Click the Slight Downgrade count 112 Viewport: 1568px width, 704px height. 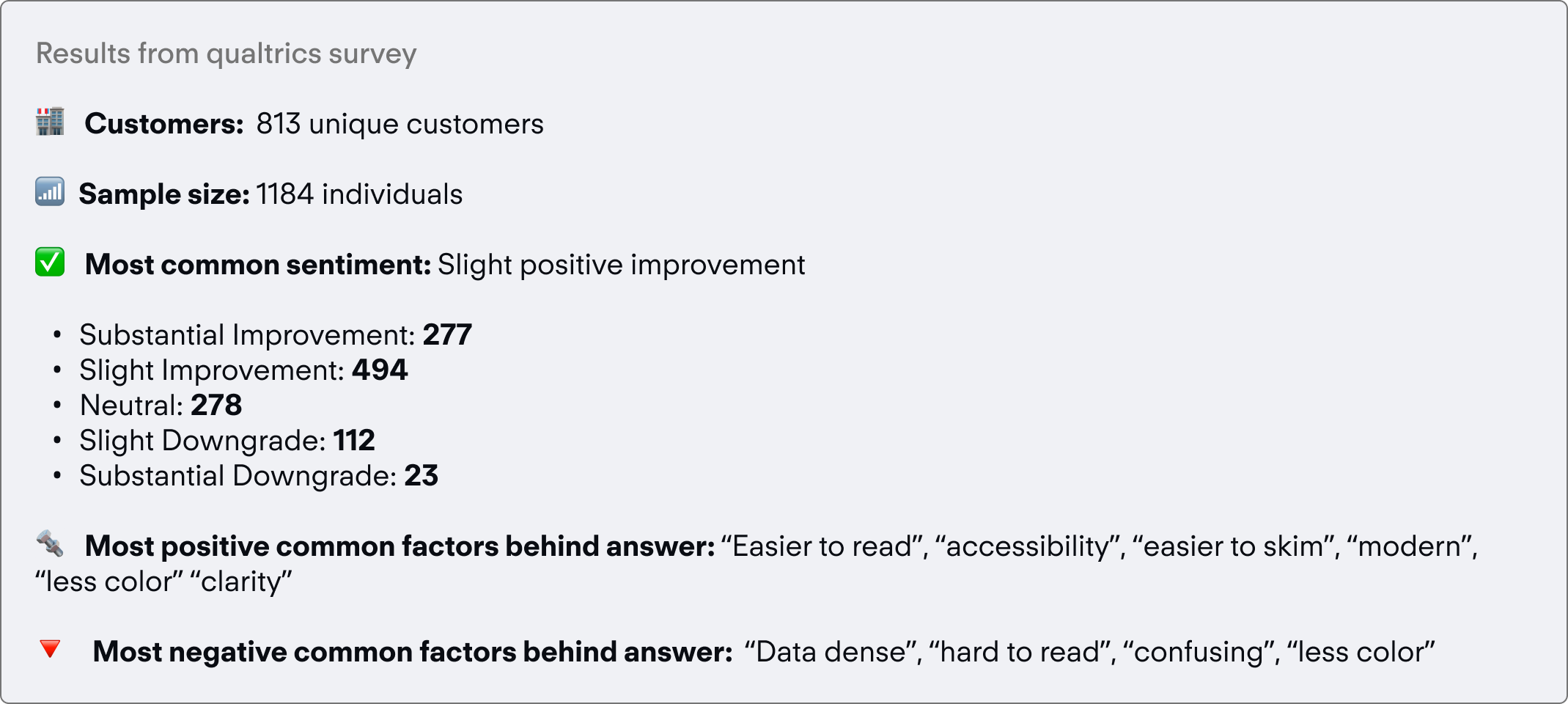point(354,441)
